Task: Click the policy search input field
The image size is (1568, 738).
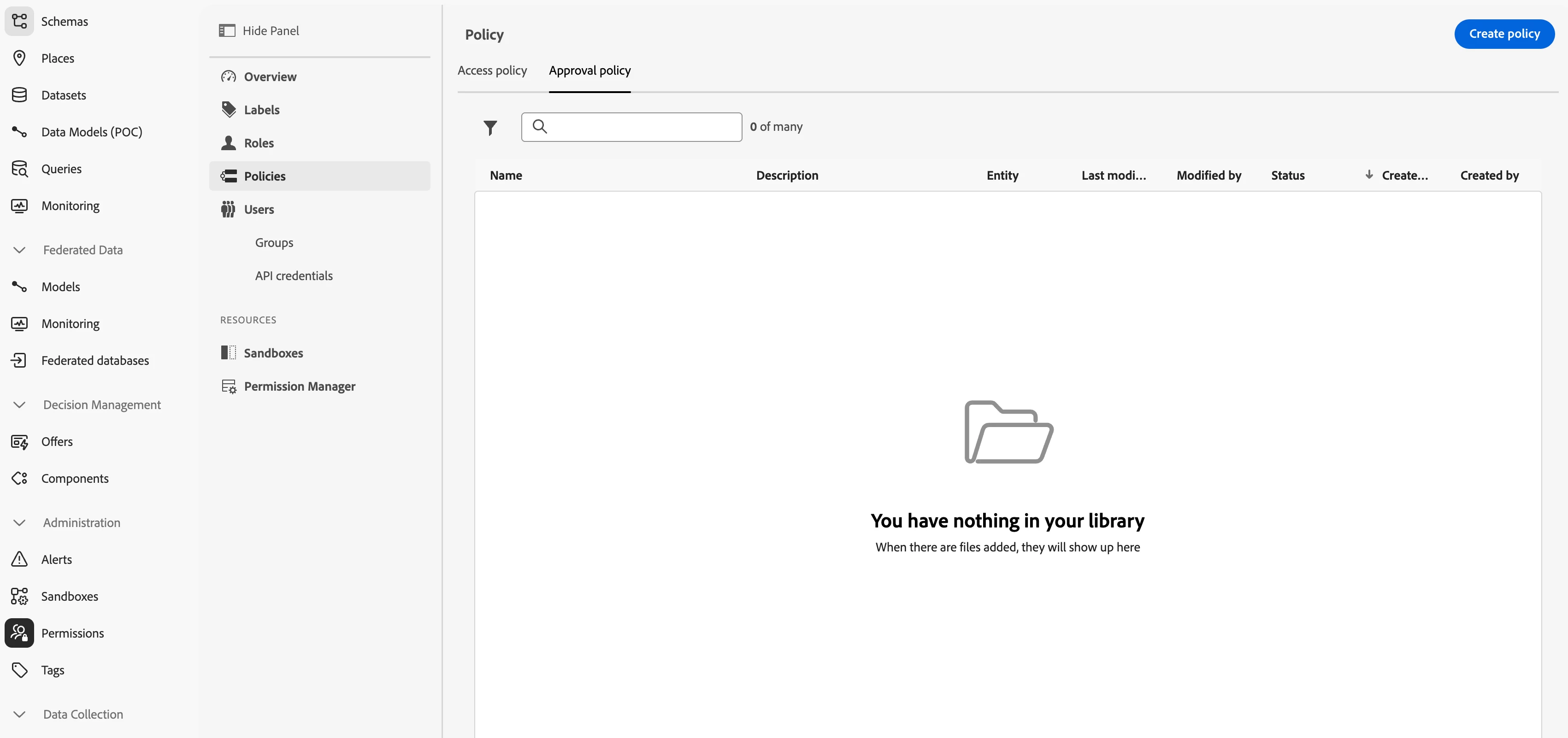Action: (642, 127)
